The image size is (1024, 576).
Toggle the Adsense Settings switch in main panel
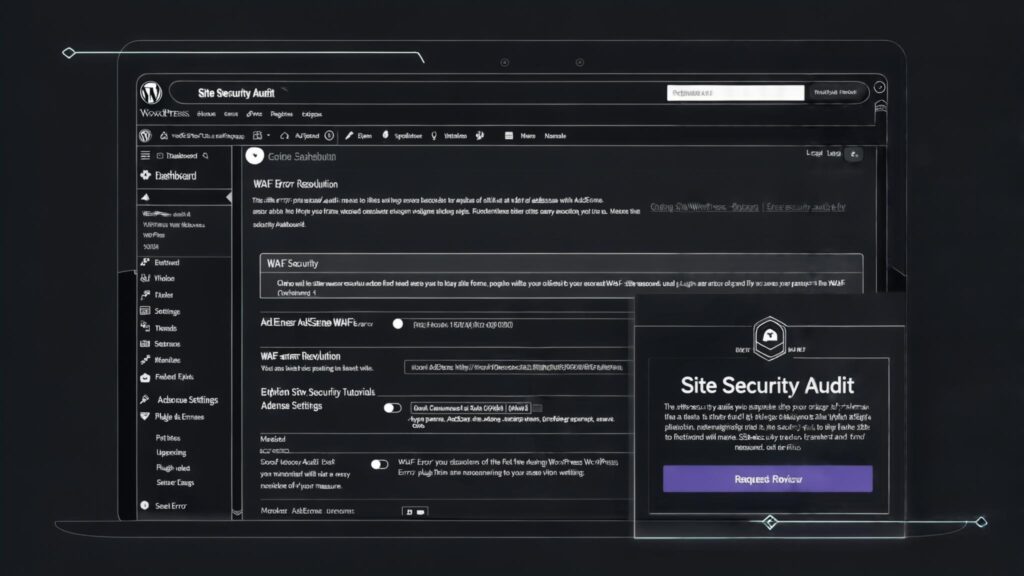(x=392, y=408)
